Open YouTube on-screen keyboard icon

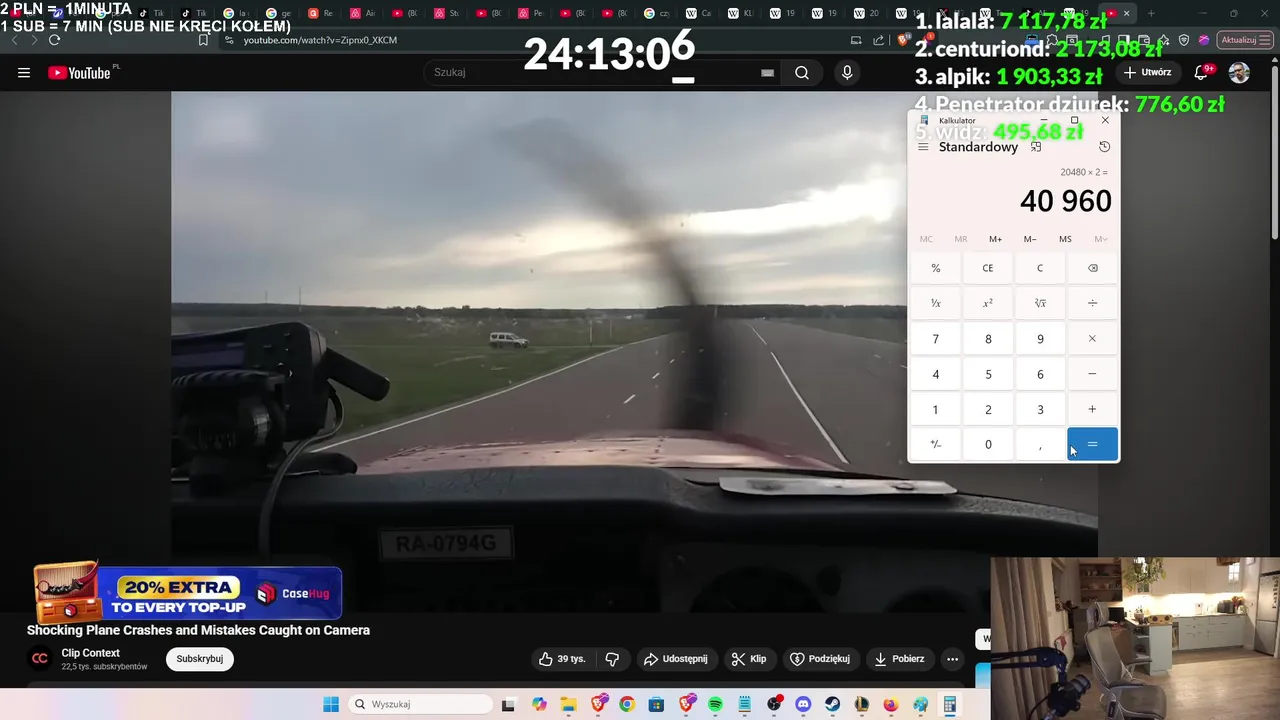point(767,72)
